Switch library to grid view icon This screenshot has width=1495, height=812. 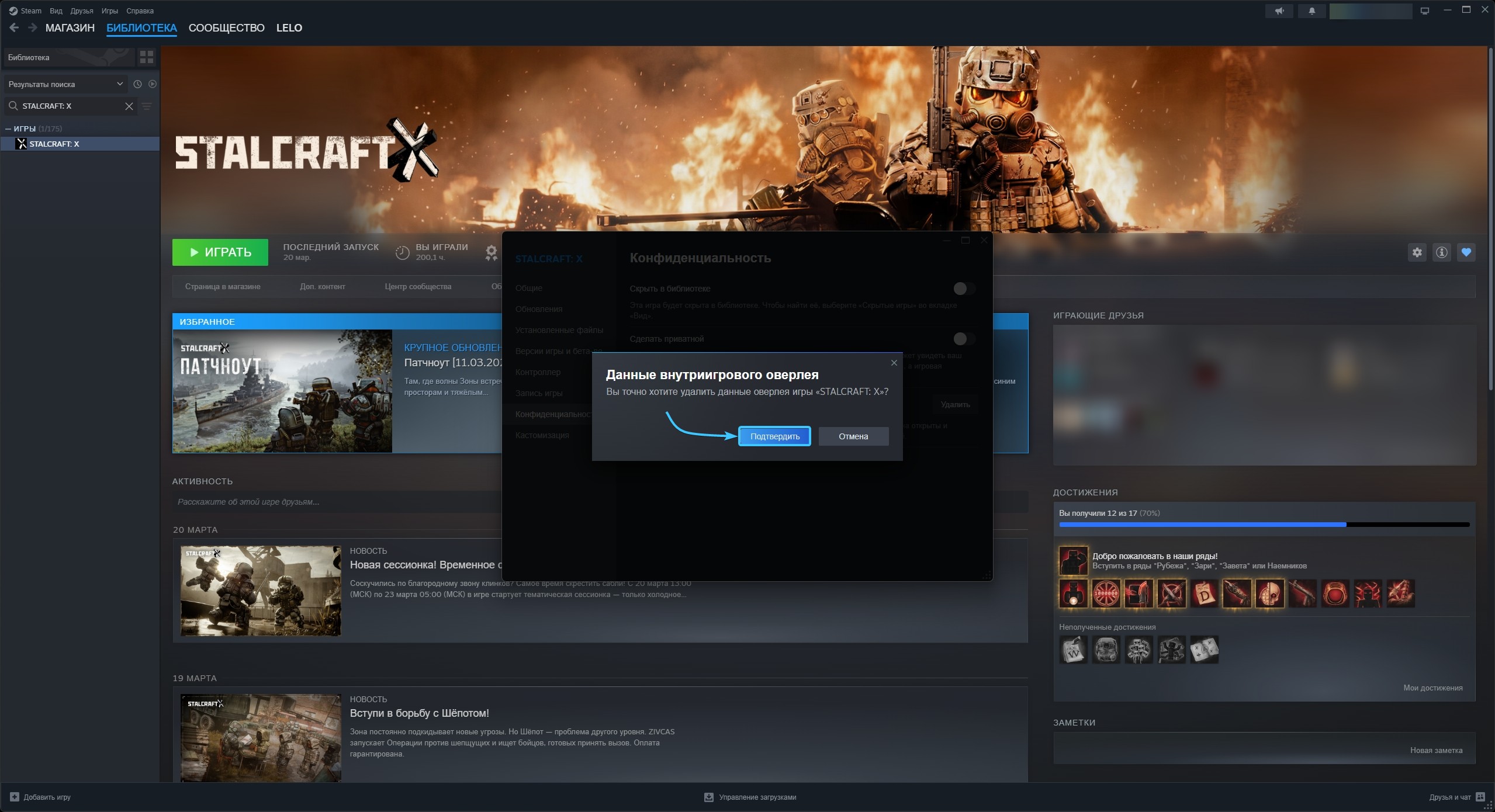click(147, 57)
